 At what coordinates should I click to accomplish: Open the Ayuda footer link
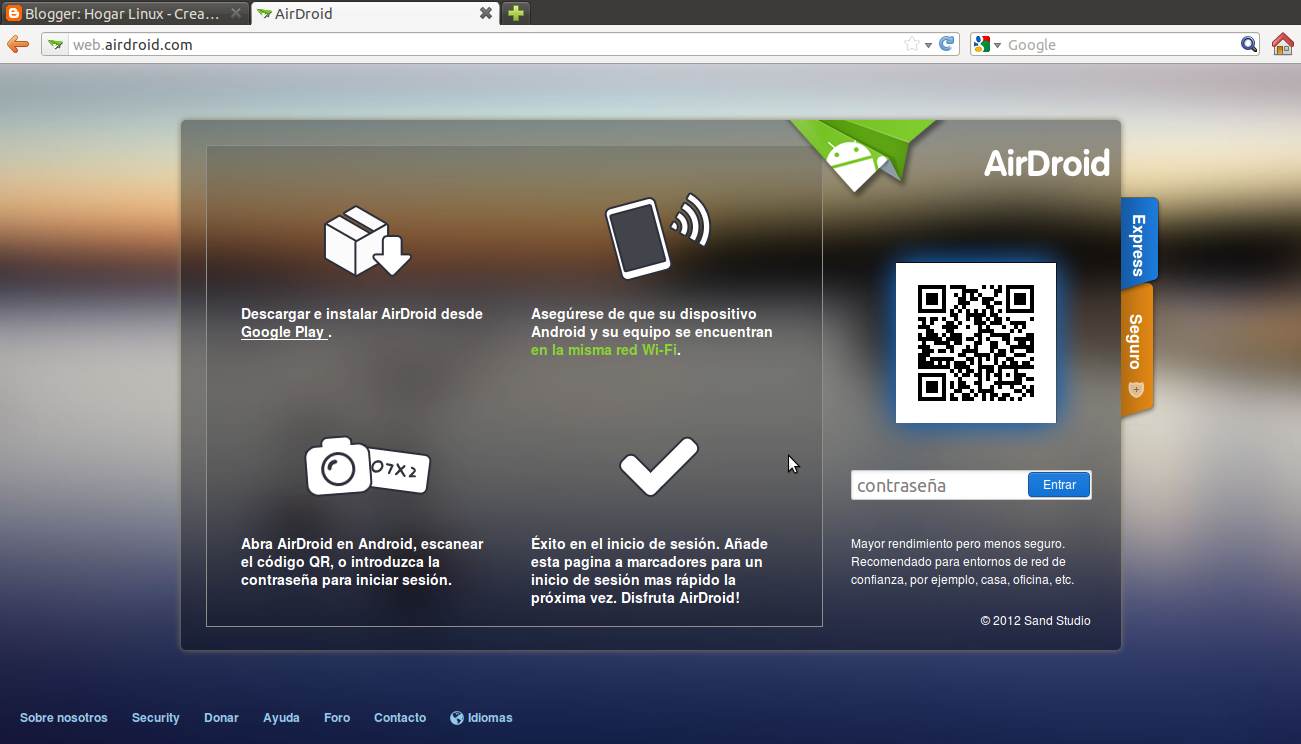pos(281,718)
